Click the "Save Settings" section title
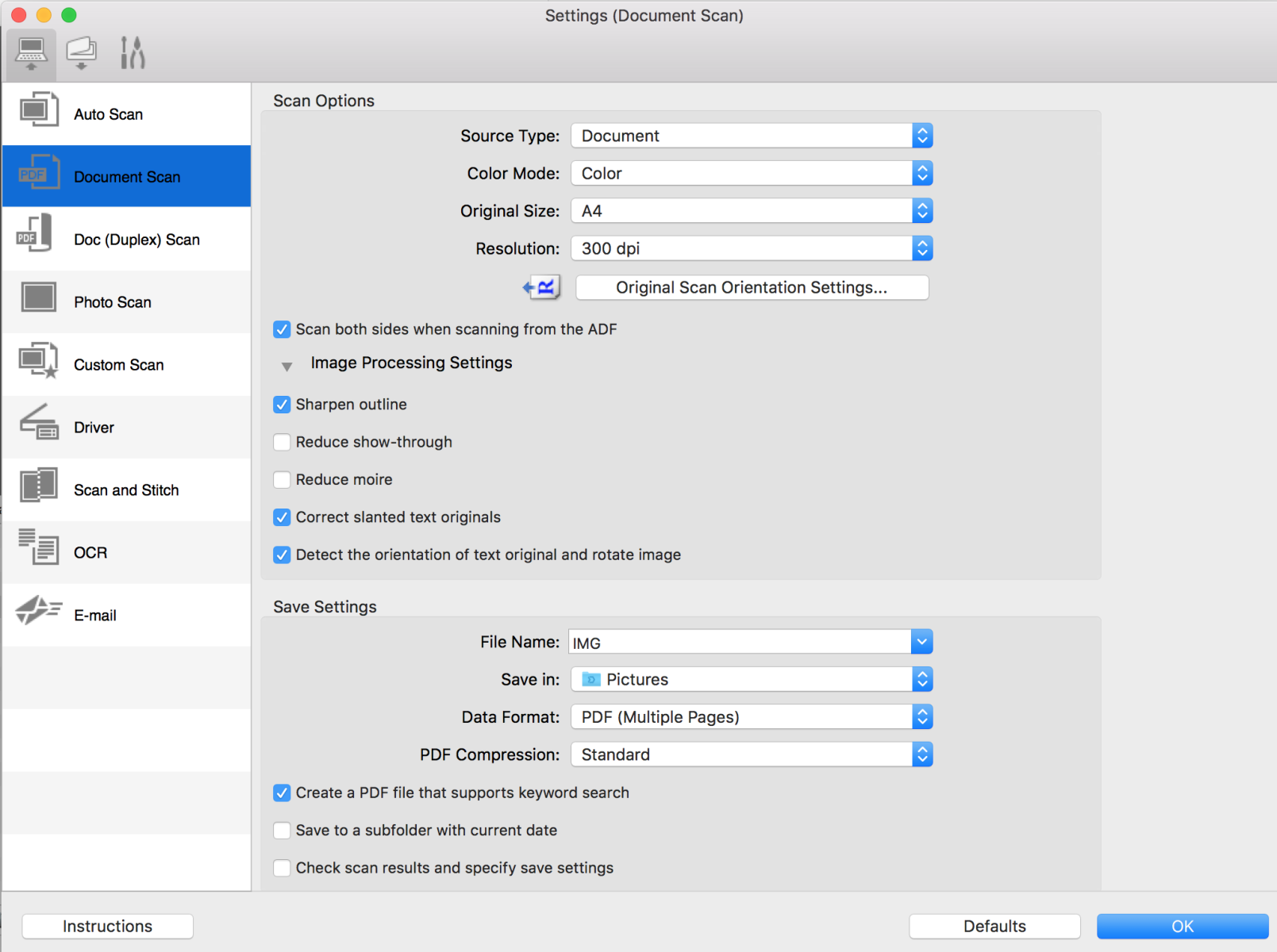This screenshot has width=1277, height=952. (x=325, y=607)
